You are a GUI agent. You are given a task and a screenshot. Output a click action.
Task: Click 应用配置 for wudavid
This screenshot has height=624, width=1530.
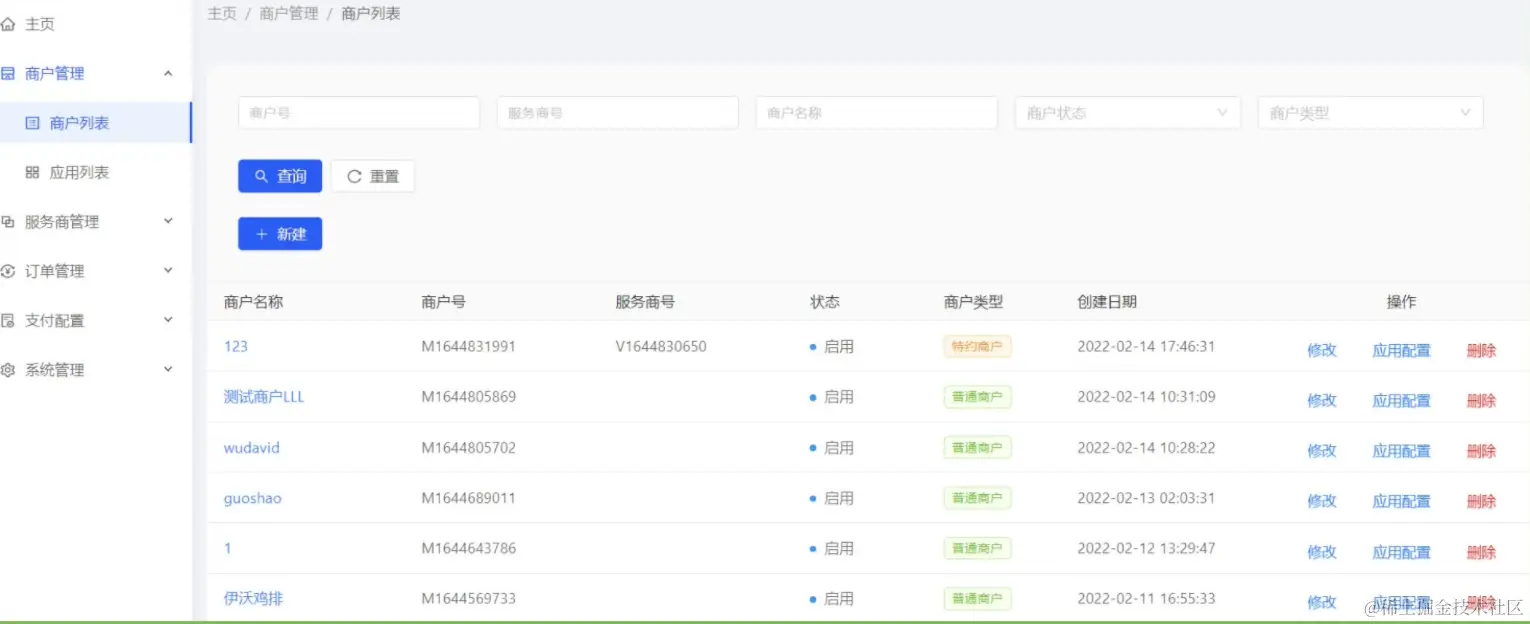pyautogui.click(x=1401, y=451)
